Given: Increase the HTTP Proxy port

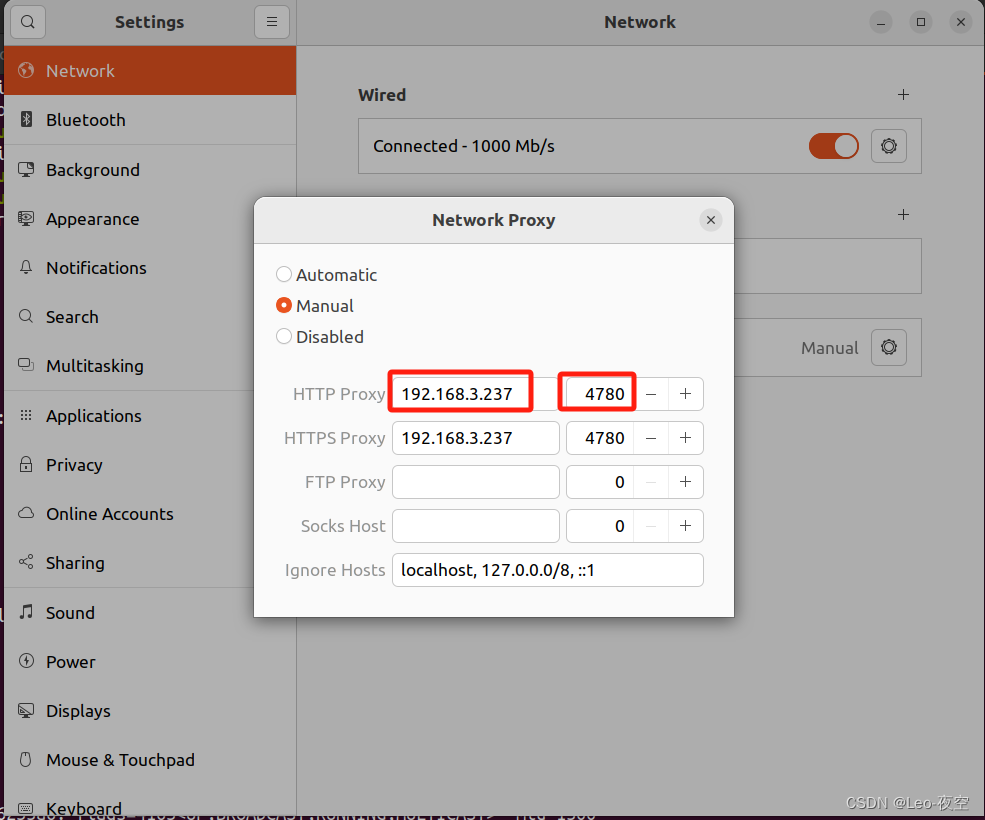Looking at the screenshot, I should 685,393.
